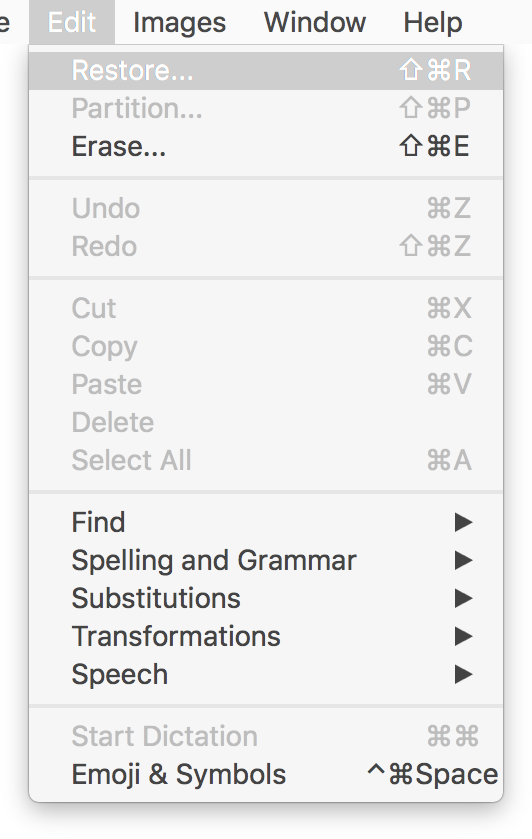Open the Images menu
The image size is (532, 839).
coord(179,22)
